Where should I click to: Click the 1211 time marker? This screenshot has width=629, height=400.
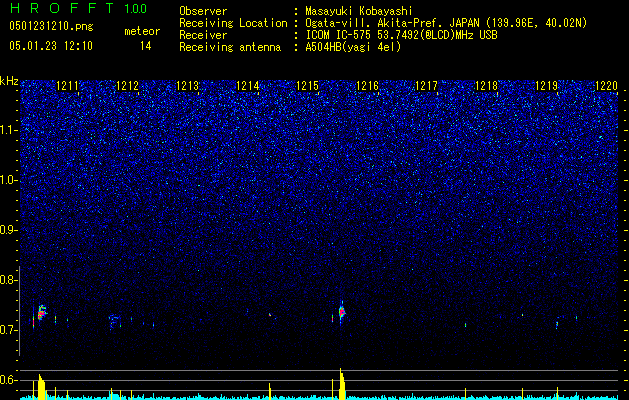[x=67, y=85]
